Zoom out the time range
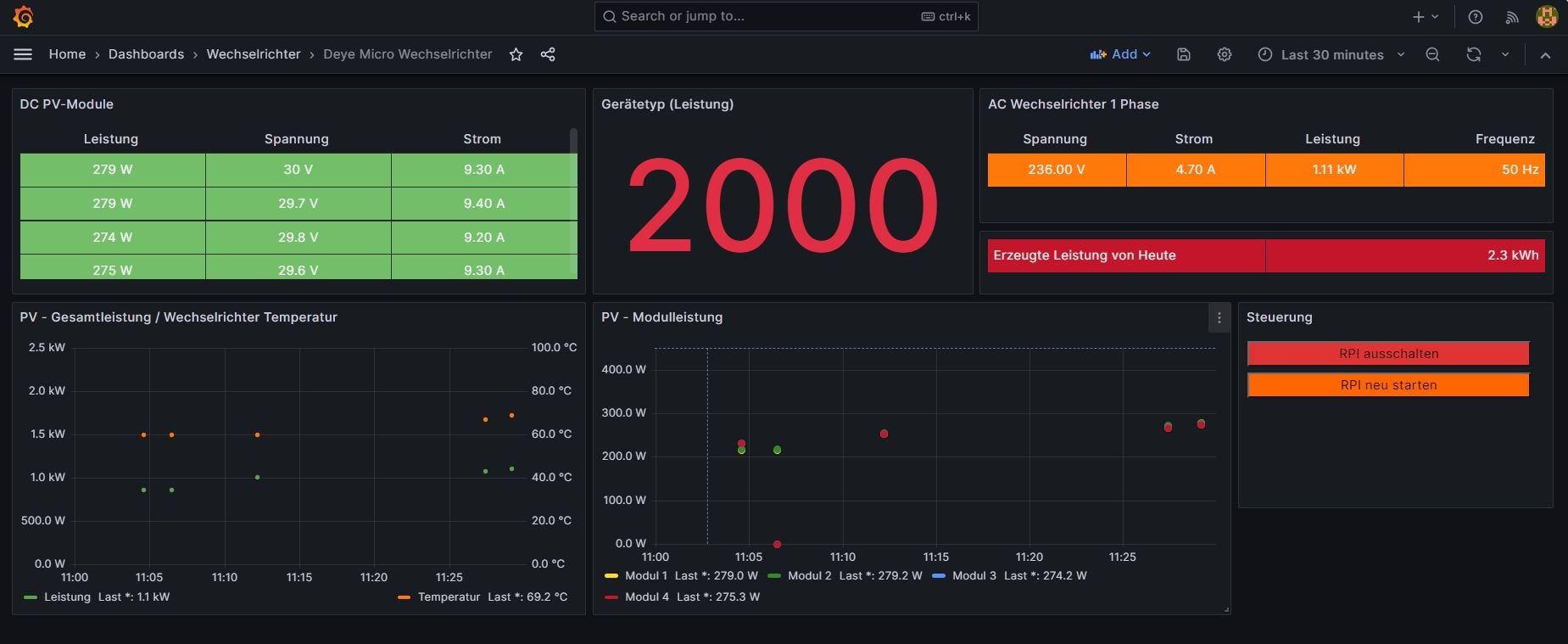The height and width of the screenshot is (644, 1568). [1432, 54]
